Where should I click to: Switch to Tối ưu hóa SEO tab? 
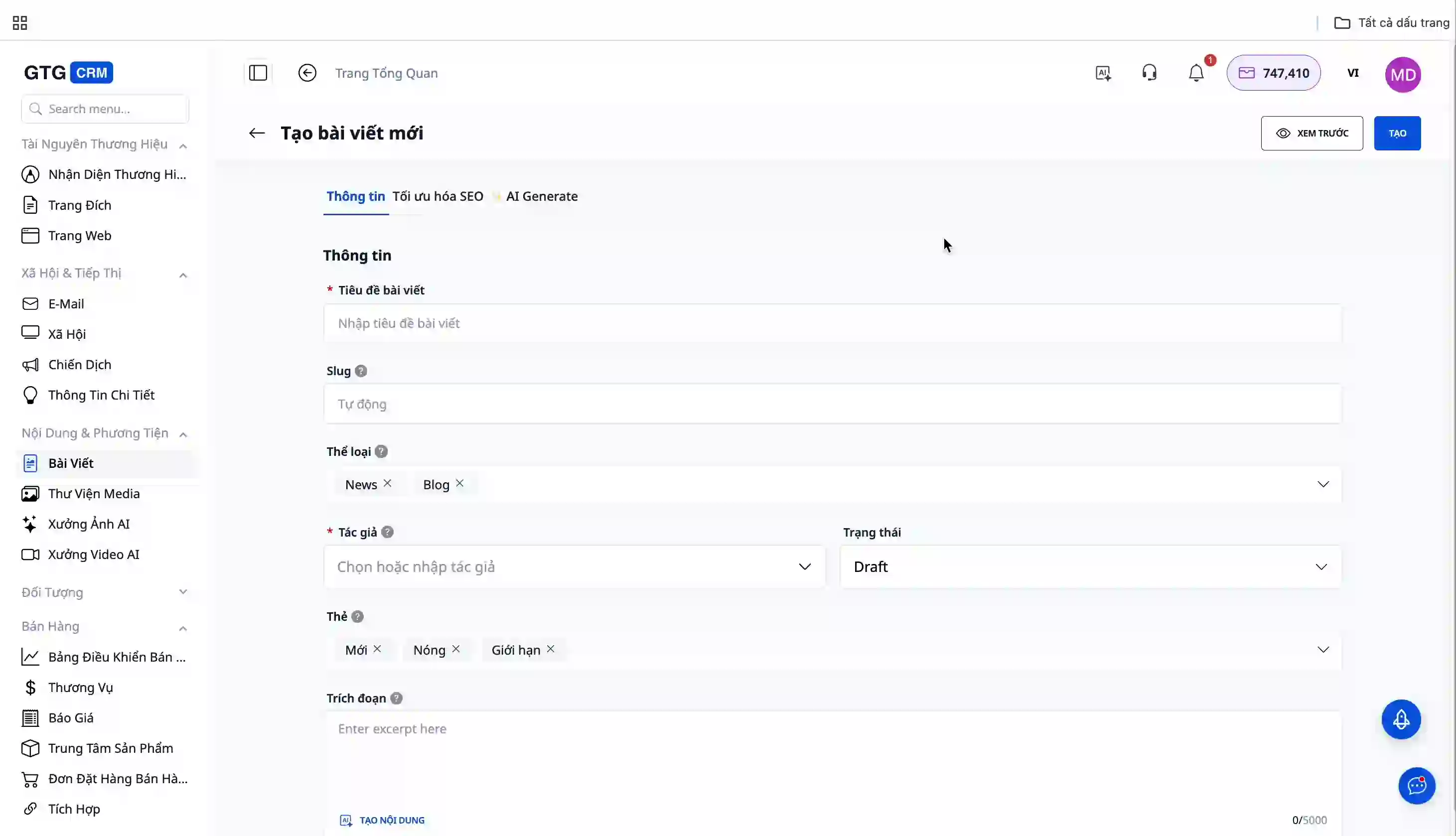coord(437,196)
